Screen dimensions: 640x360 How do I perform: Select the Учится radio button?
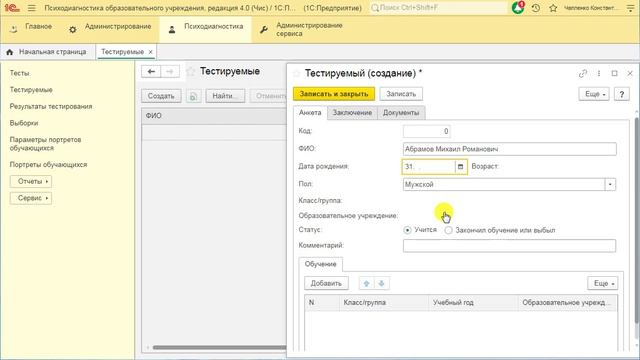tap(407, 230)
